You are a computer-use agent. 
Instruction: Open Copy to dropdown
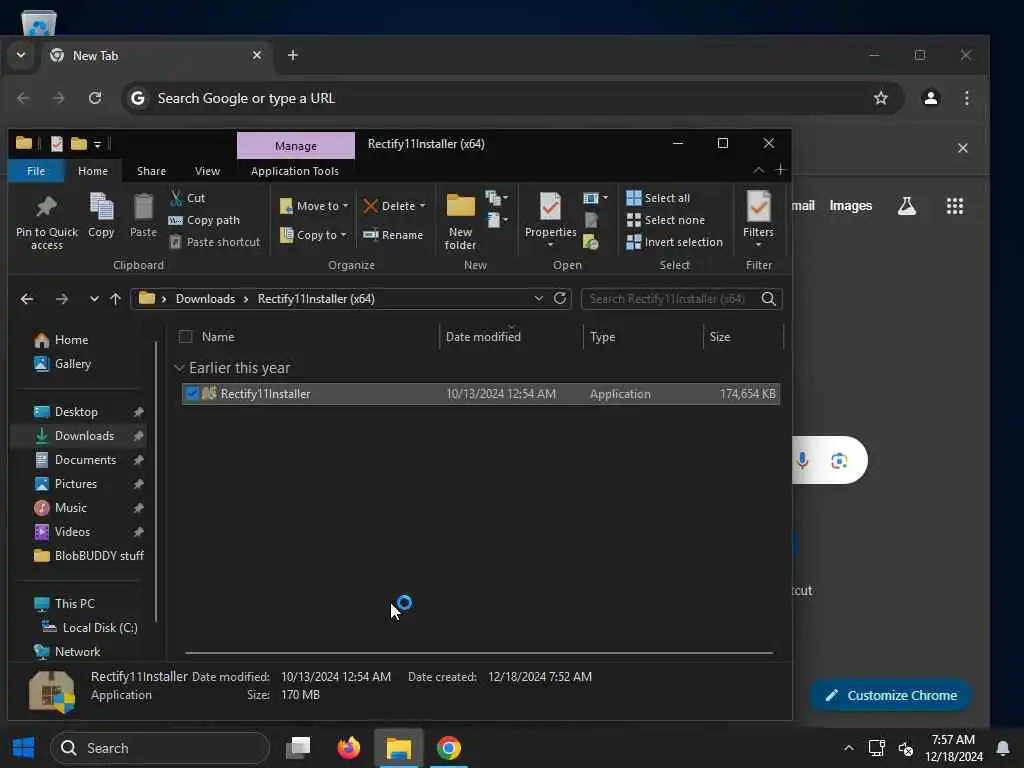point(313,235)
